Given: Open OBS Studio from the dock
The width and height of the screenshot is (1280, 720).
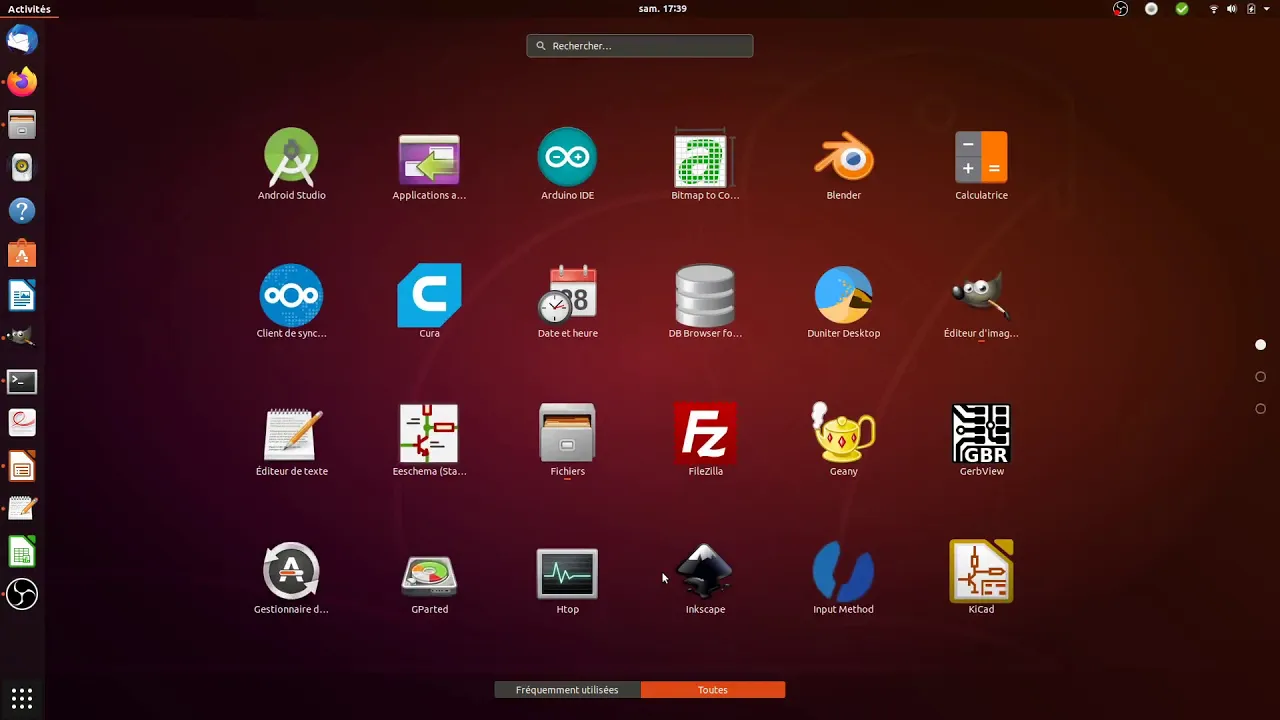Looking at the screenshot, I should (22, 595).
